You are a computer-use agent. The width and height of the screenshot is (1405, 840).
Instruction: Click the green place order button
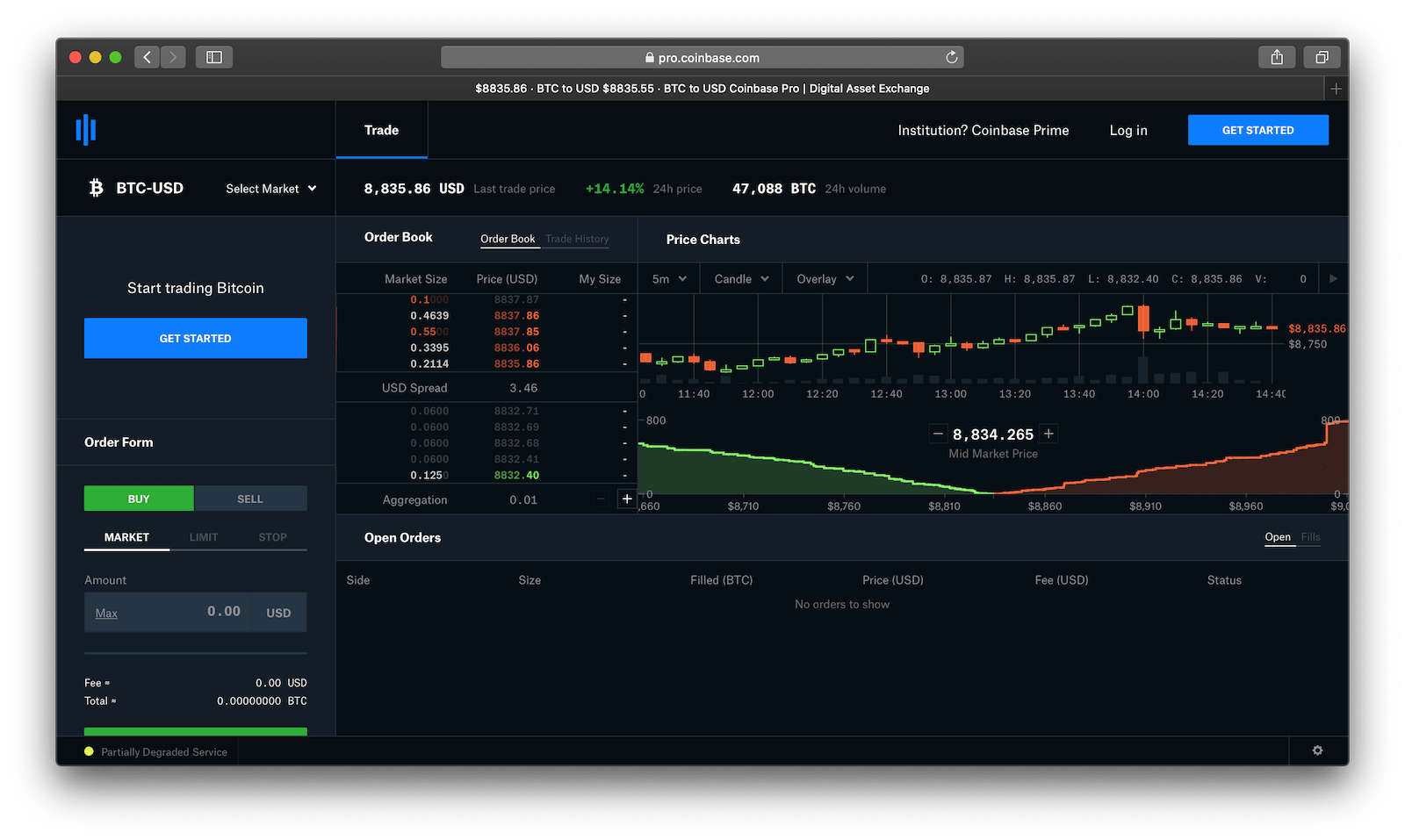pos(196,732)
